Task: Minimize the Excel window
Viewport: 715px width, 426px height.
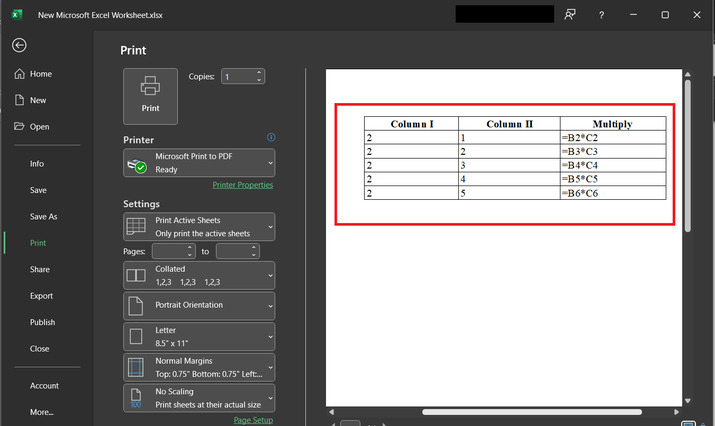Action: pyautogui.click(x=633, y=15)
